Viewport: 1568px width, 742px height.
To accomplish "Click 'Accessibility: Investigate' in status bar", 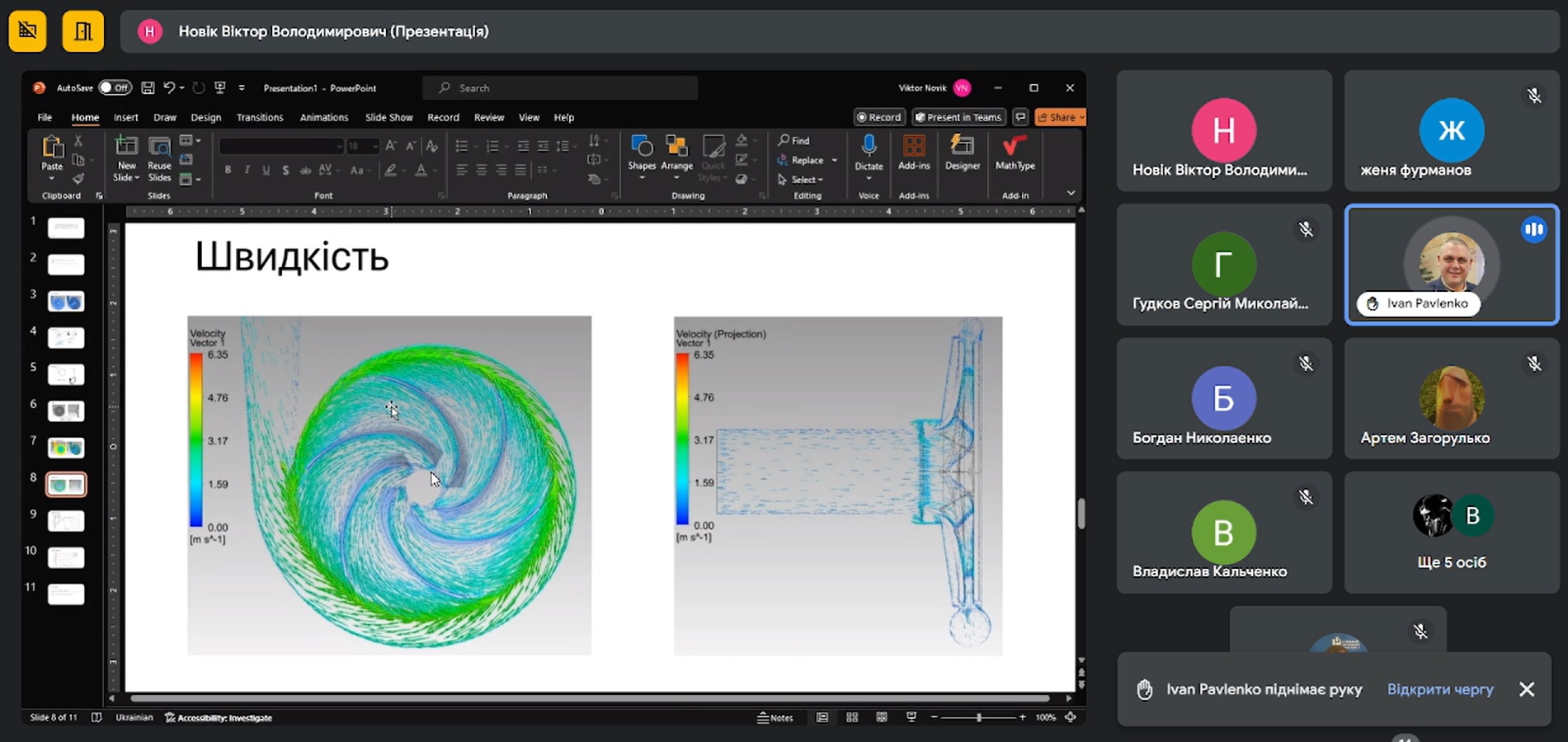I will click(219, 717).
